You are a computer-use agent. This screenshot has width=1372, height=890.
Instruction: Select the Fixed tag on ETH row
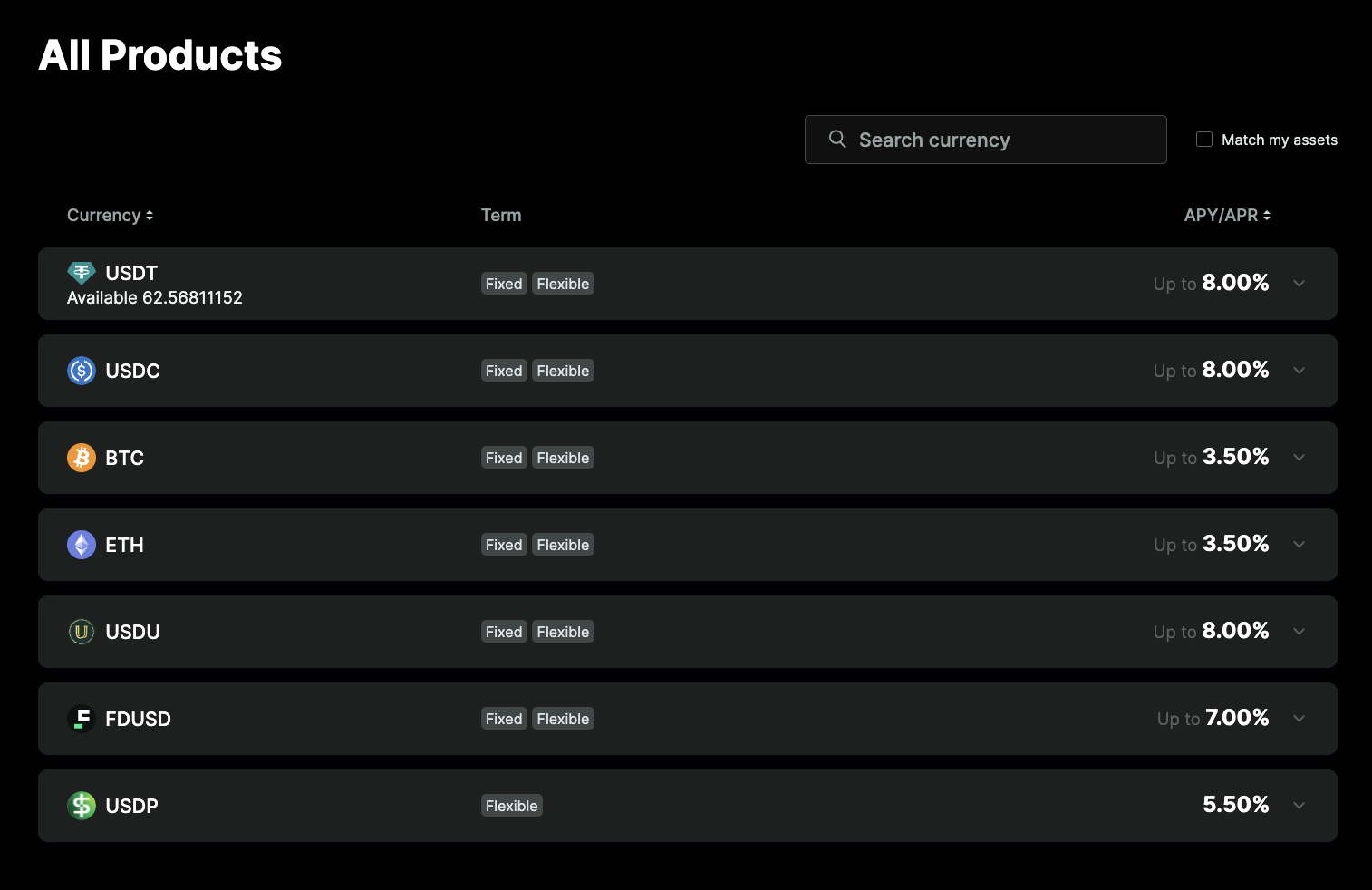click(504, 545)
